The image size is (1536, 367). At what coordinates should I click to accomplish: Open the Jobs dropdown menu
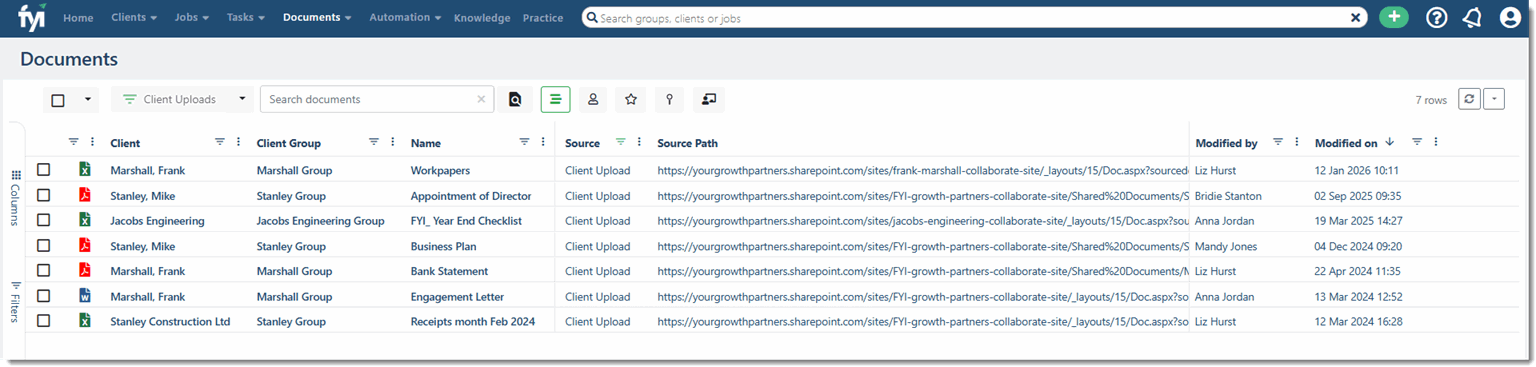(x=192, y=18)
